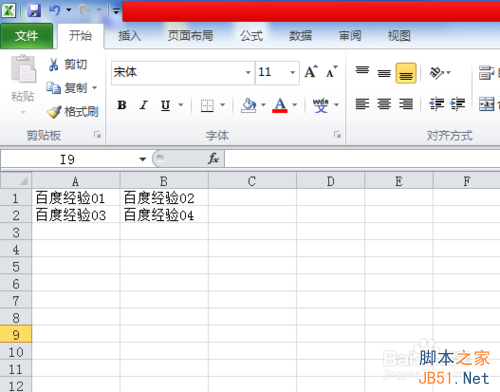
Task: Toggle underline formatting U
Action: tap(165, 105)
